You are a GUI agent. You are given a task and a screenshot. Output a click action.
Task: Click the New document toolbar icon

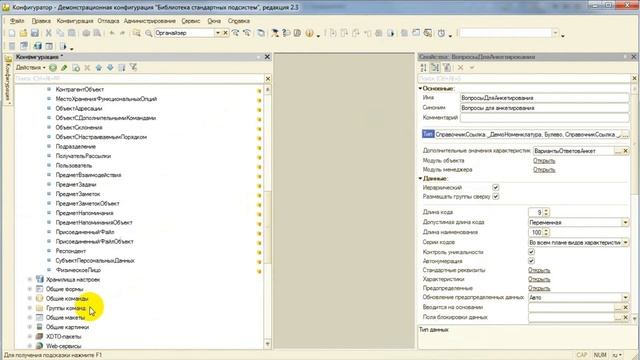tap(12, 33)
